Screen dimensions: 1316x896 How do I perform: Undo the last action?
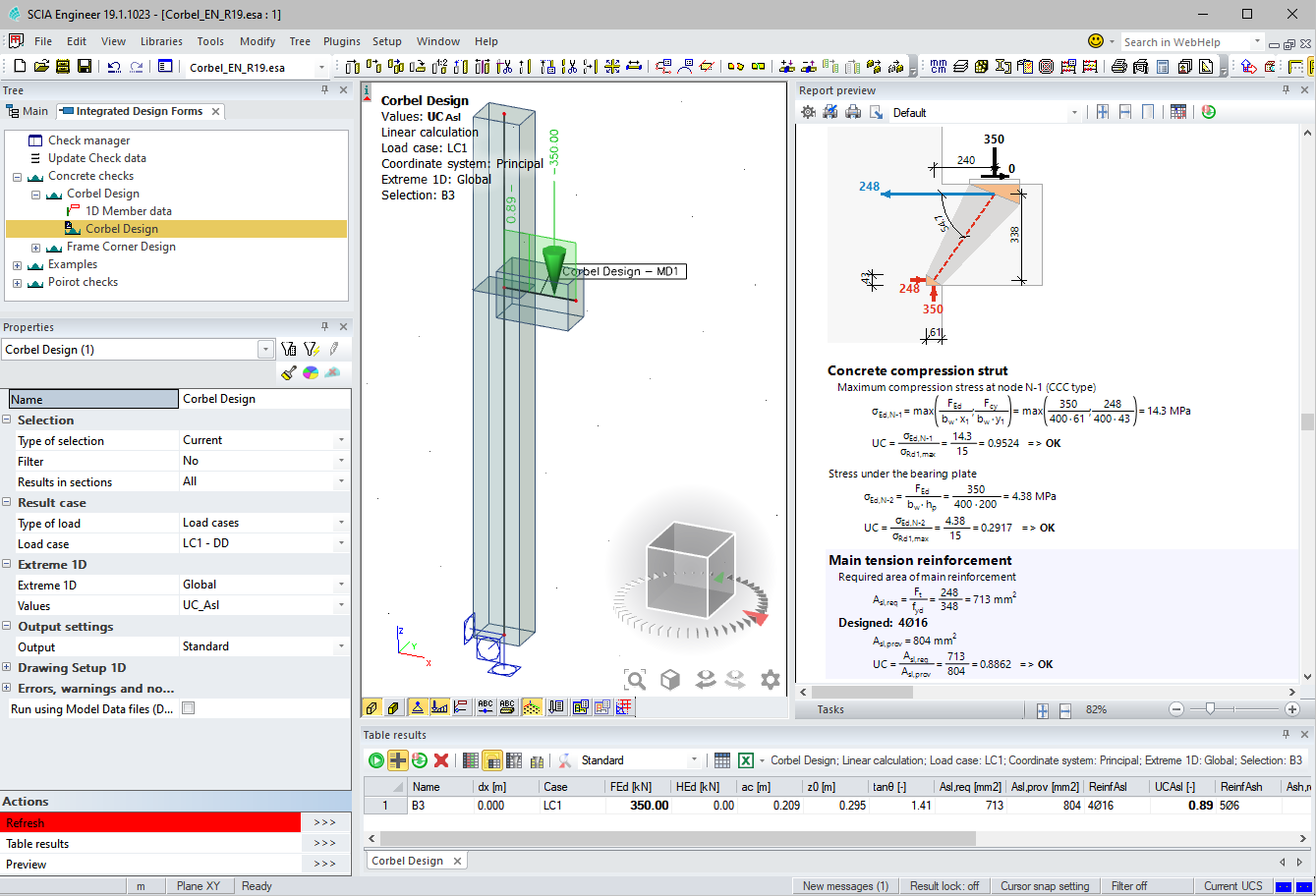point(114,67)
